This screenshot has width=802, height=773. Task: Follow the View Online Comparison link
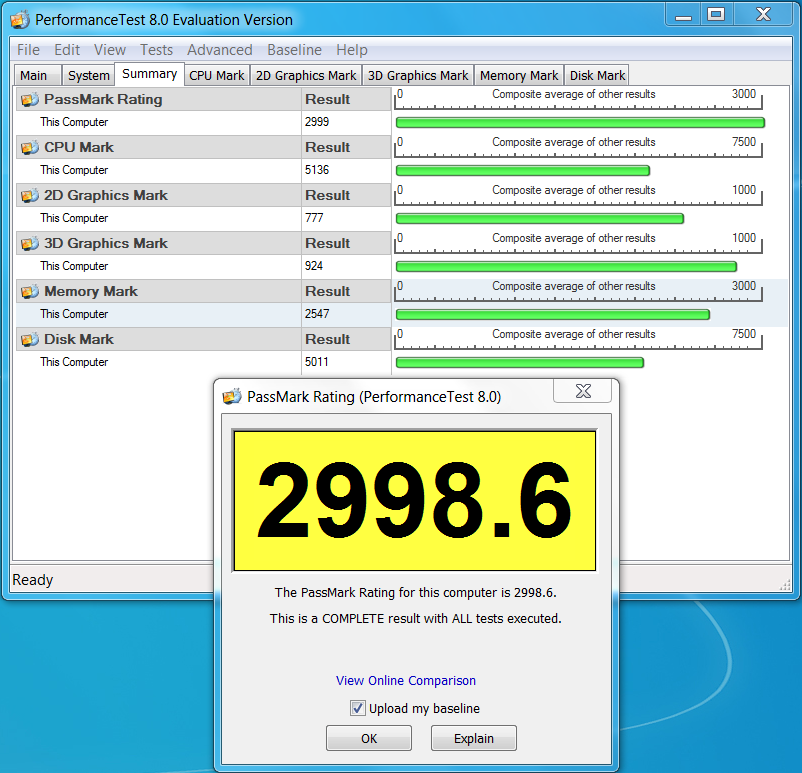(406, 680)
